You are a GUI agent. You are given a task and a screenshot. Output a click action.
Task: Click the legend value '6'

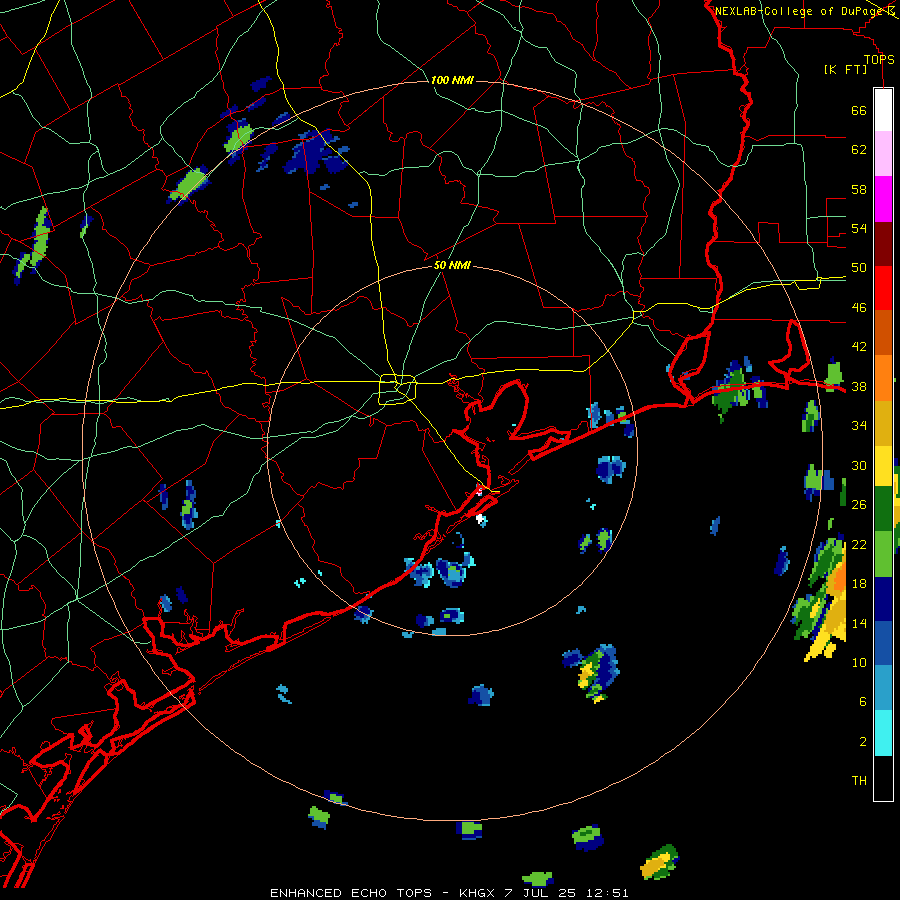tap(863, 701)
